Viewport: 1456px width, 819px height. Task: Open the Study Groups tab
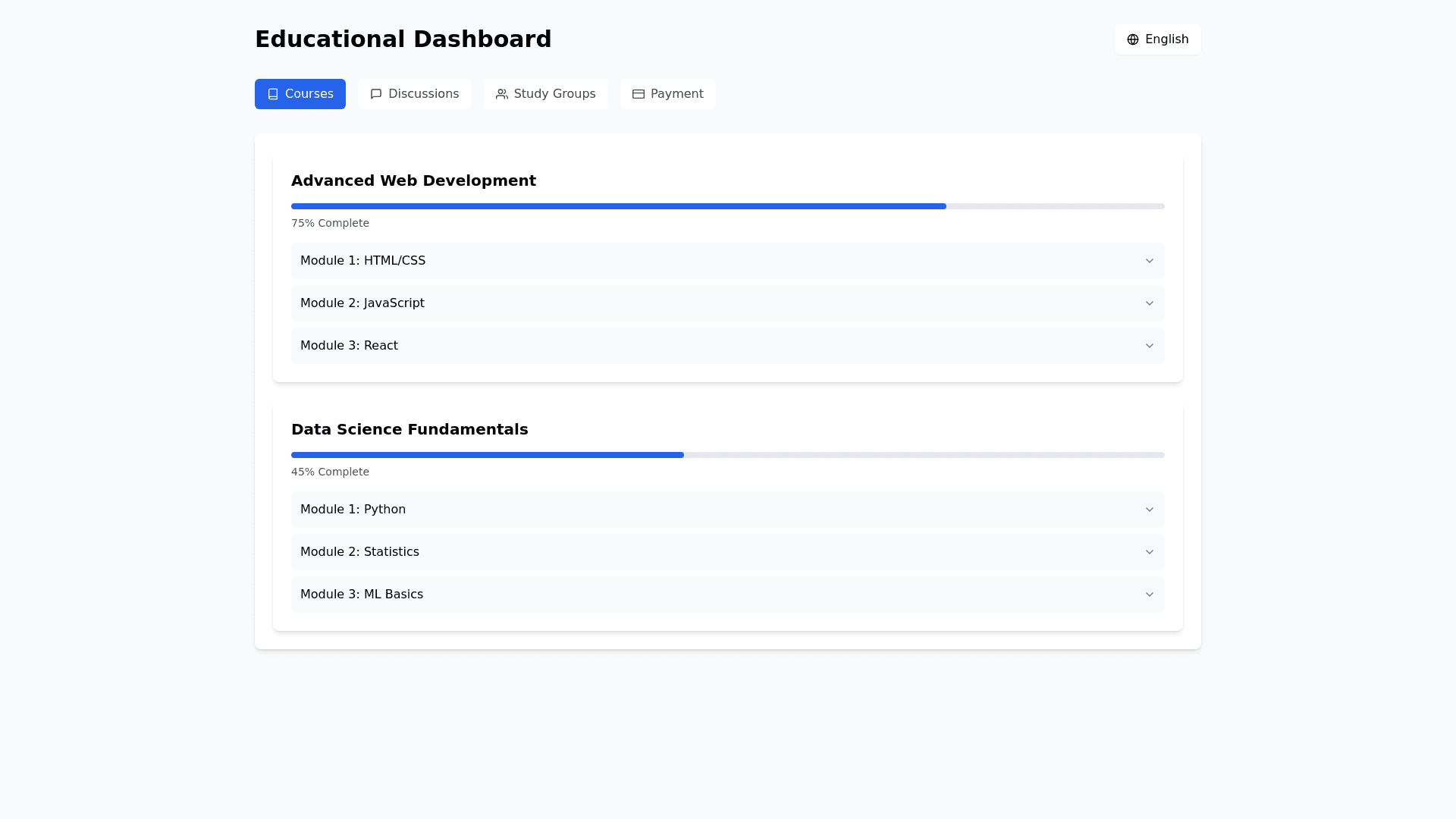[x=546, y=94]
